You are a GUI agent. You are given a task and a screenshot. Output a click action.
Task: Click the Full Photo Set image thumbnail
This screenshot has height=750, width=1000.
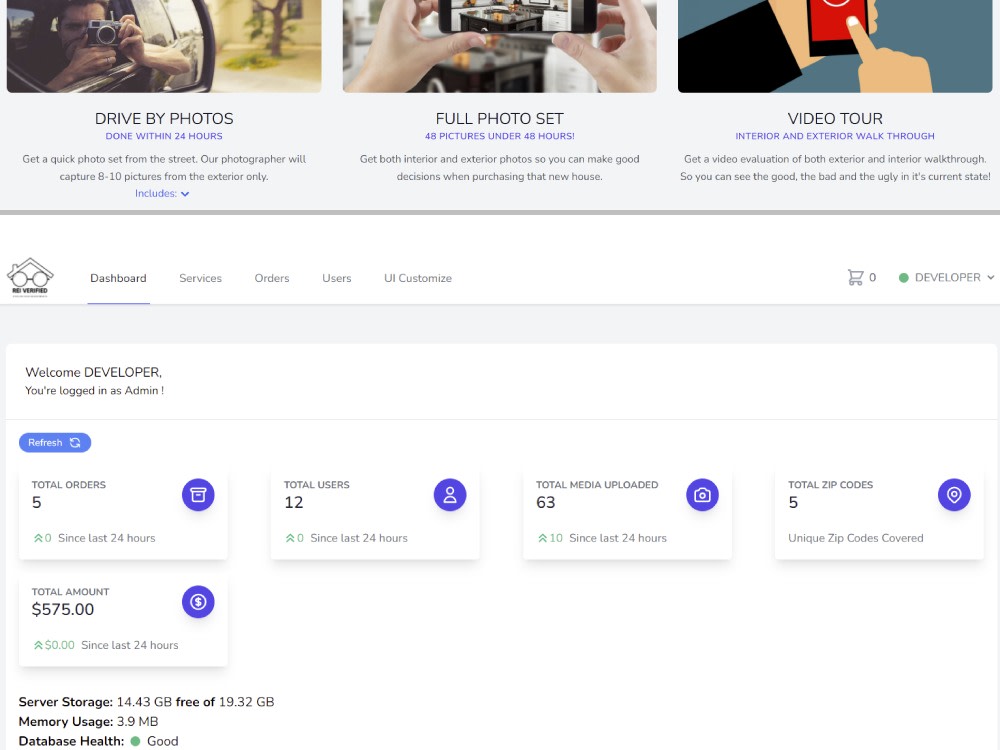point(499,46)
